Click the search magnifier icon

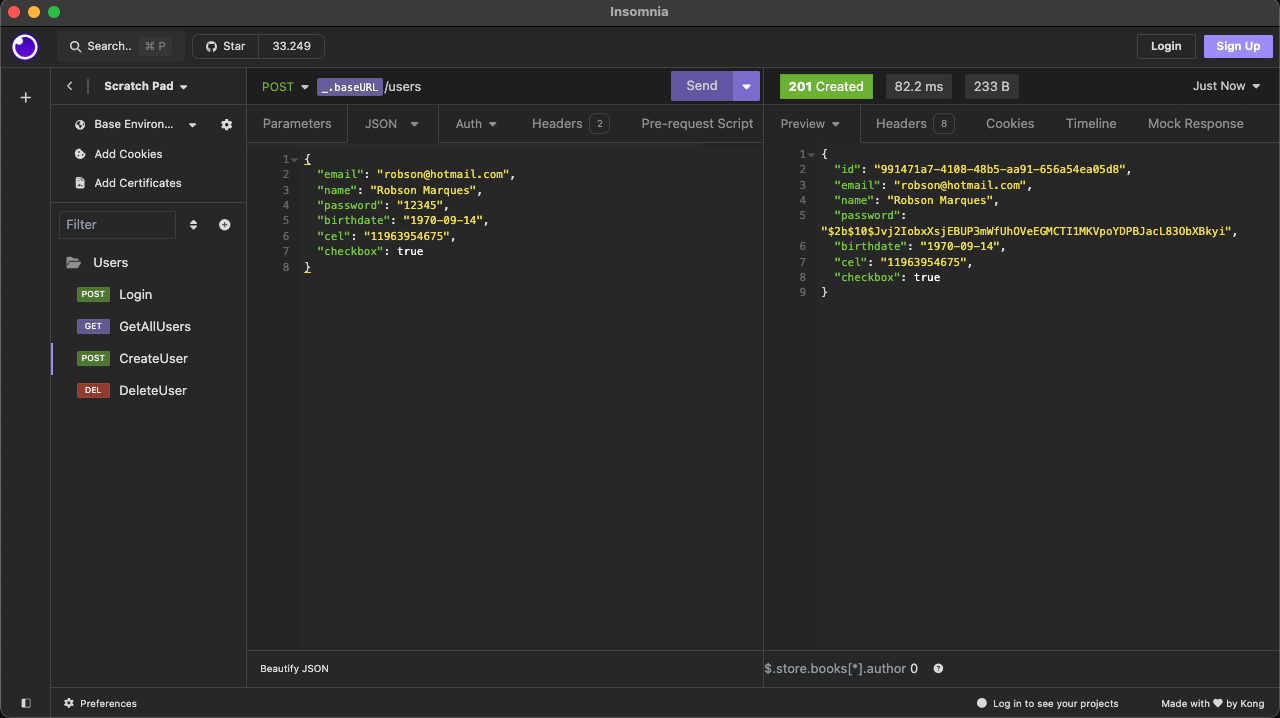tap(75, 46)
